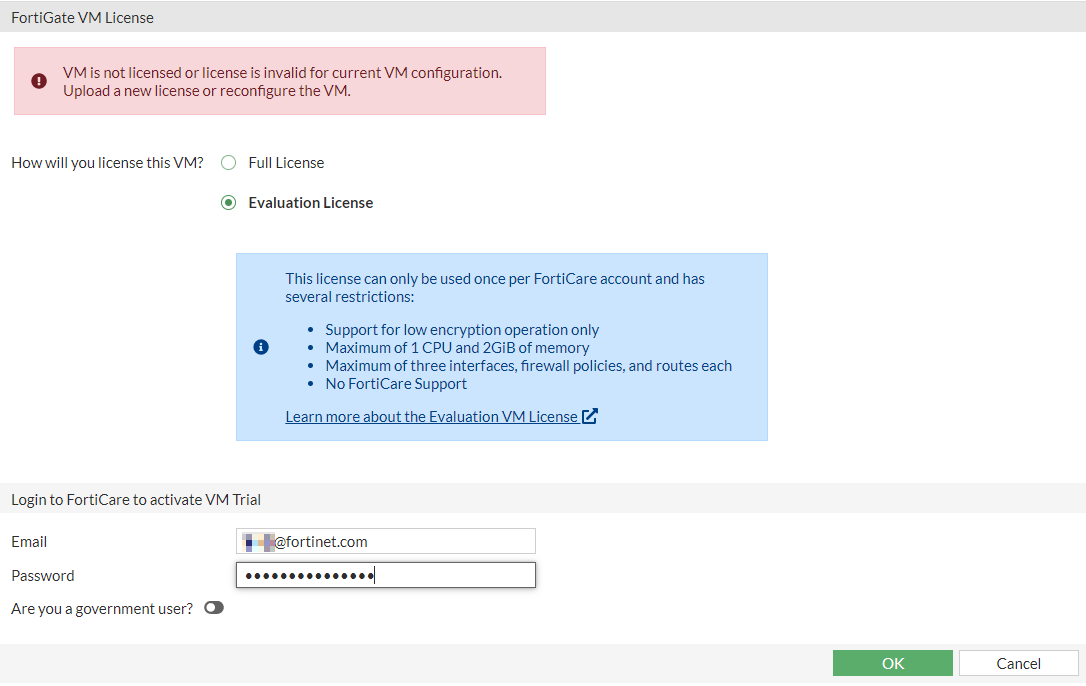Click the 'Password' field label

(42, 576)
